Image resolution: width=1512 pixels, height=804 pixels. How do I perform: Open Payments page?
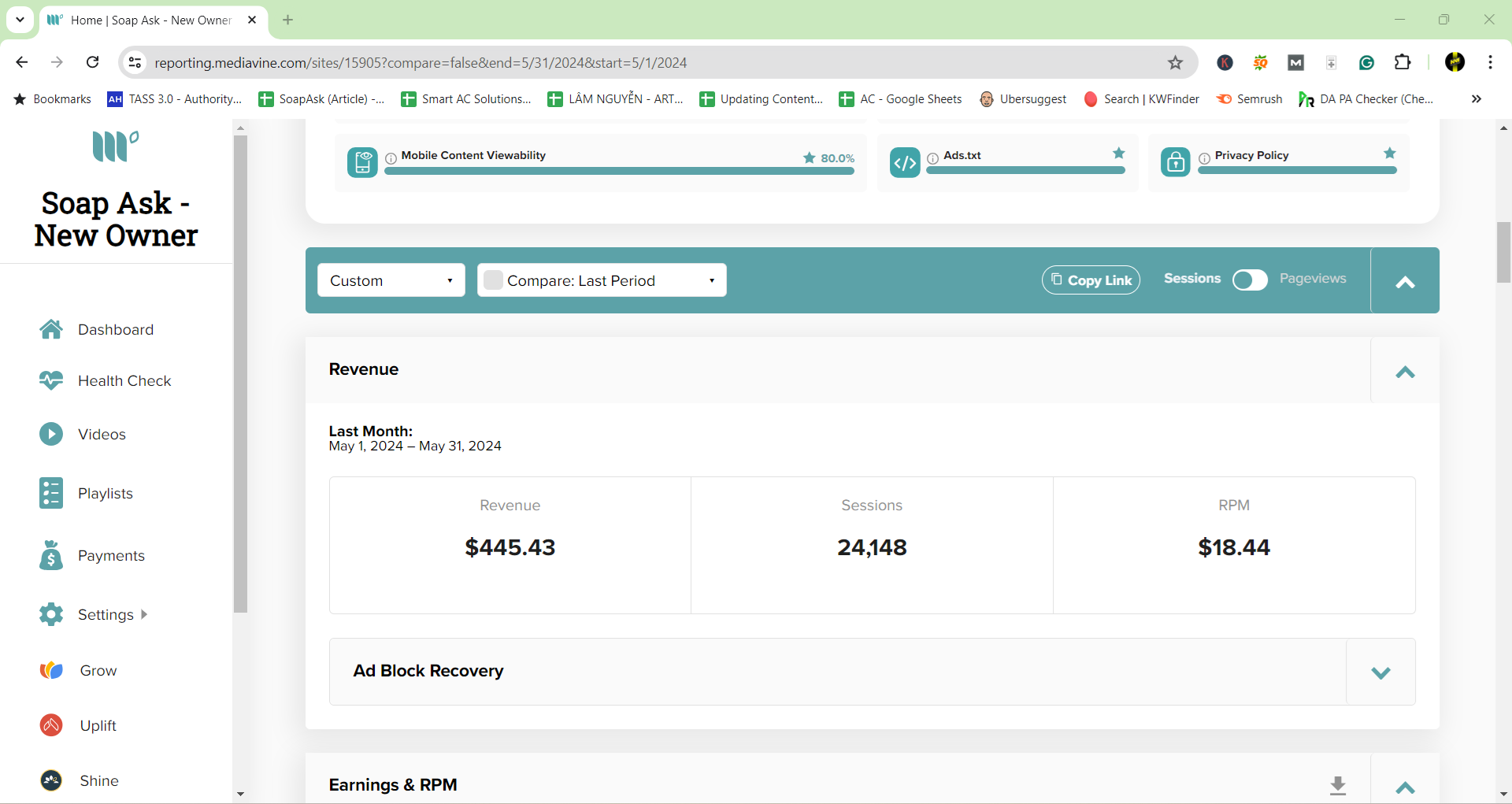[x=111, y=555]
